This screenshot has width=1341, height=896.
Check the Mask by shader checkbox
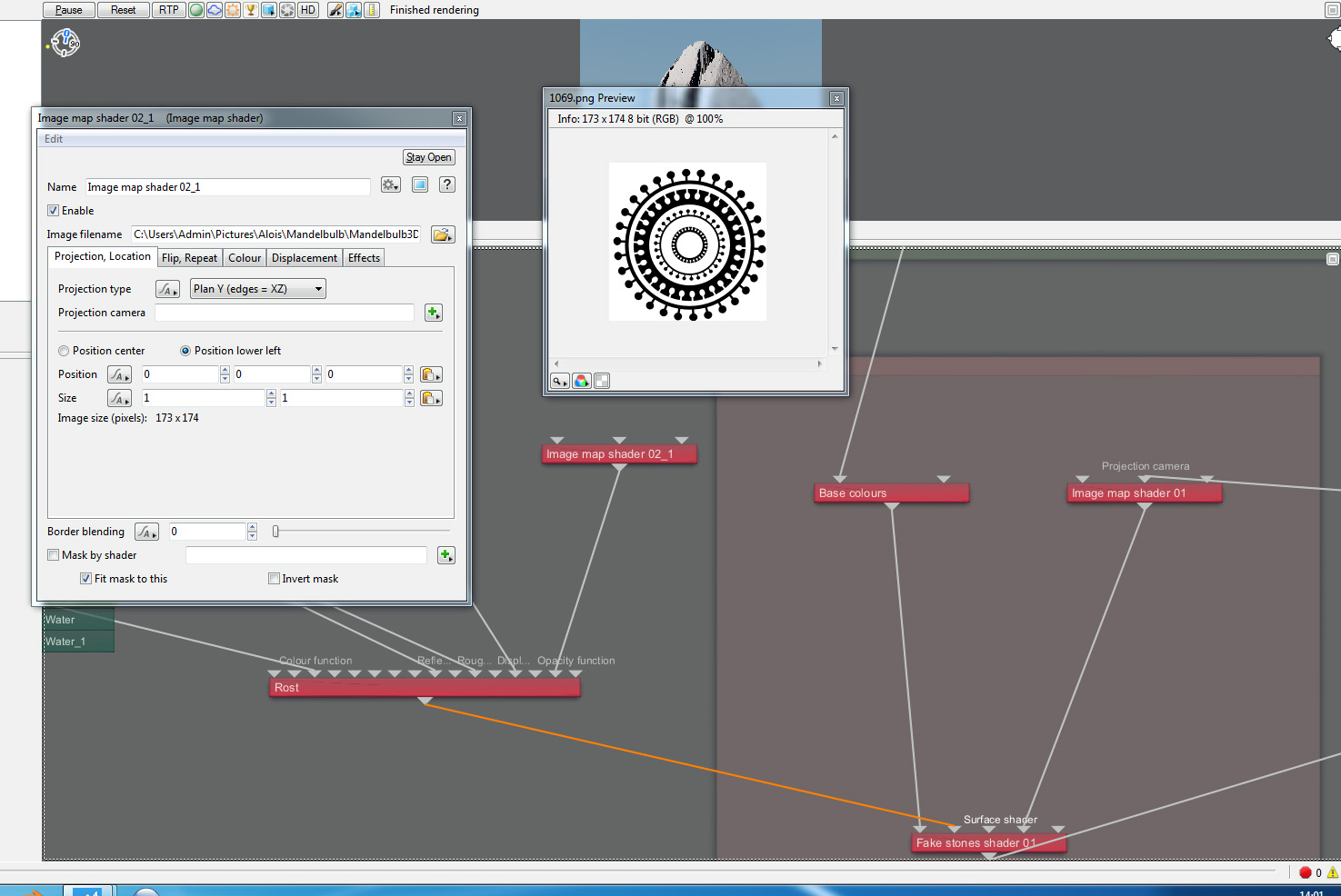click(54, 555)
